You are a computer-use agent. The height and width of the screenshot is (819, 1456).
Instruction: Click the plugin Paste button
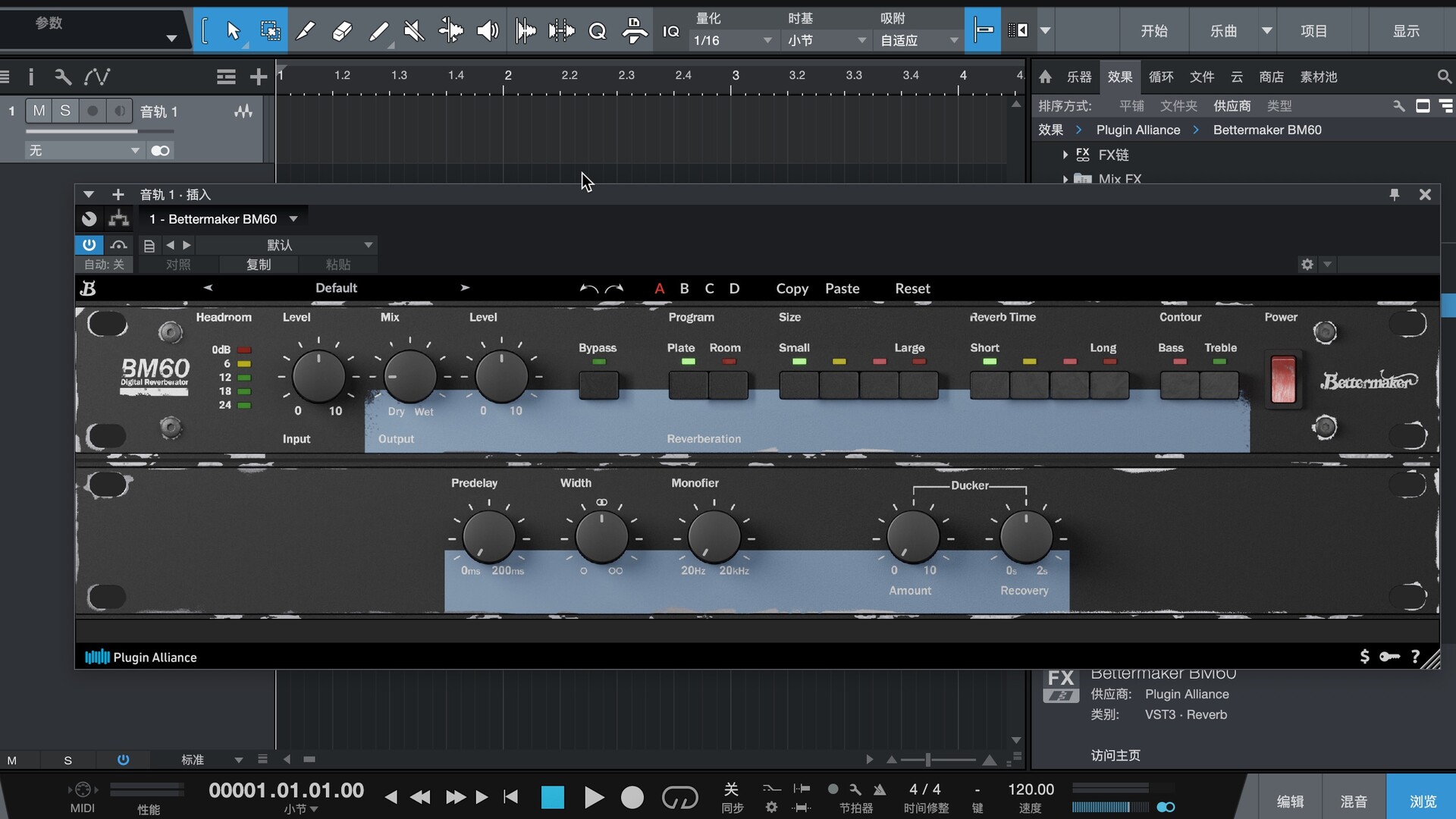click(842, 288)
